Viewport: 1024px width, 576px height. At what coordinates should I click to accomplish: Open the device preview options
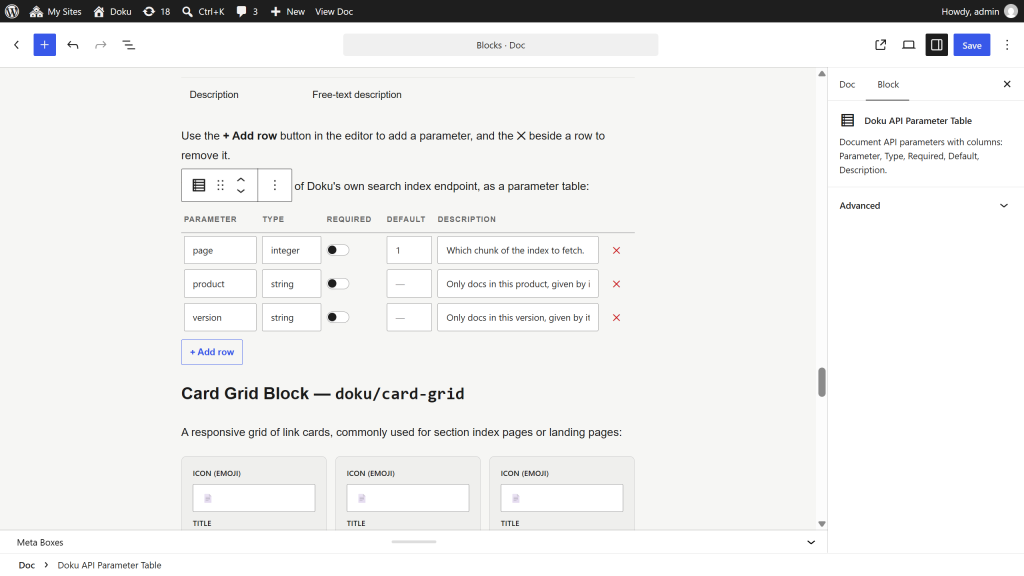tap(908, 44)
